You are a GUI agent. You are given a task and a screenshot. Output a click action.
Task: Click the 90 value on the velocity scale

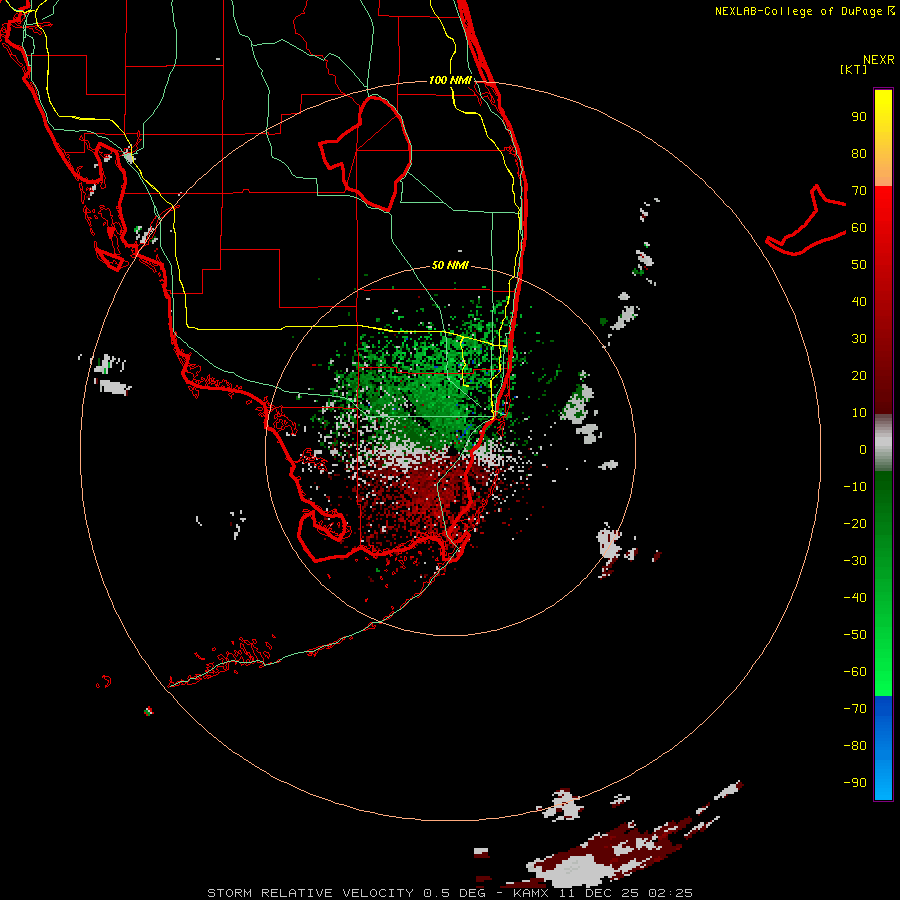click(x=859, y=117)
